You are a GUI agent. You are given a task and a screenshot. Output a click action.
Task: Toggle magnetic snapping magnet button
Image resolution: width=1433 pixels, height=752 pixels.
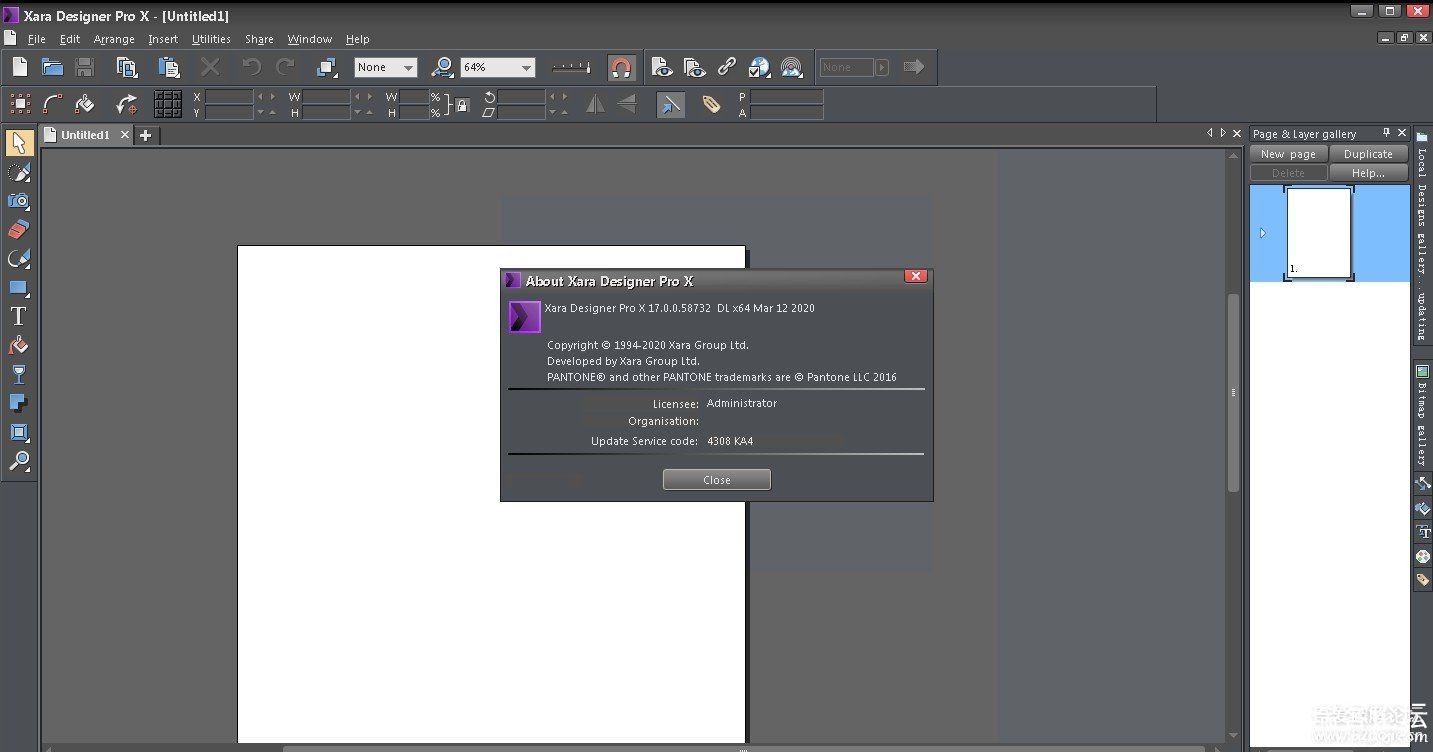621,67
